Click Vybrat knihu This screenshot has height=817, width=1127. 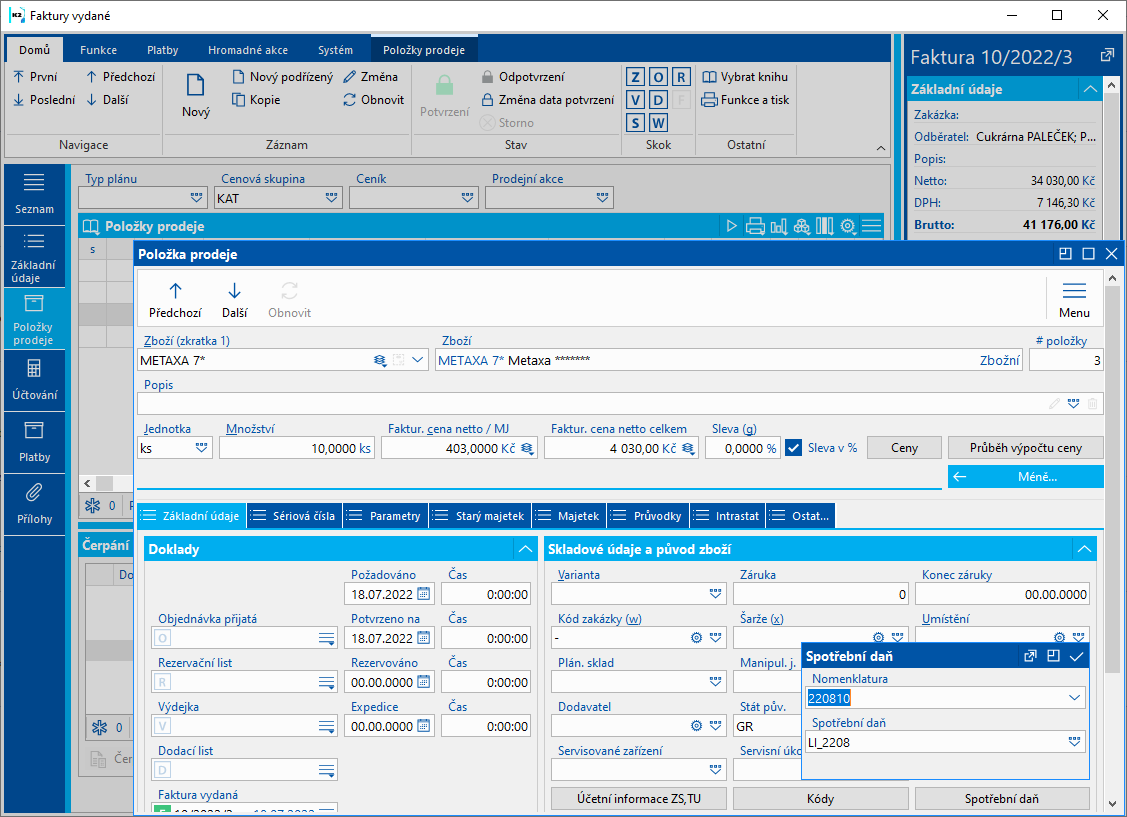tap(745, 77)
